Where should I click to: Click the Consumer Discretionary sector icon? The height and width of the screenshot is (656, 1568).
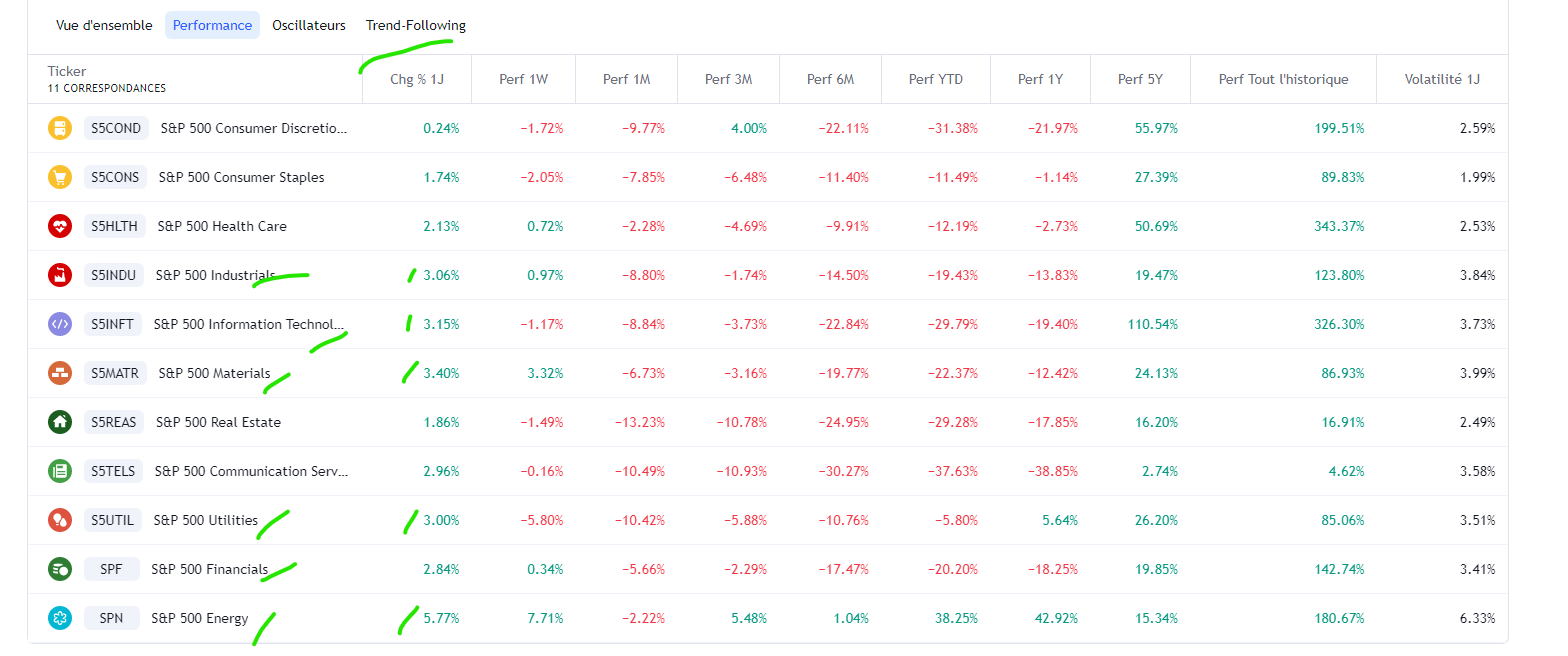60,128
